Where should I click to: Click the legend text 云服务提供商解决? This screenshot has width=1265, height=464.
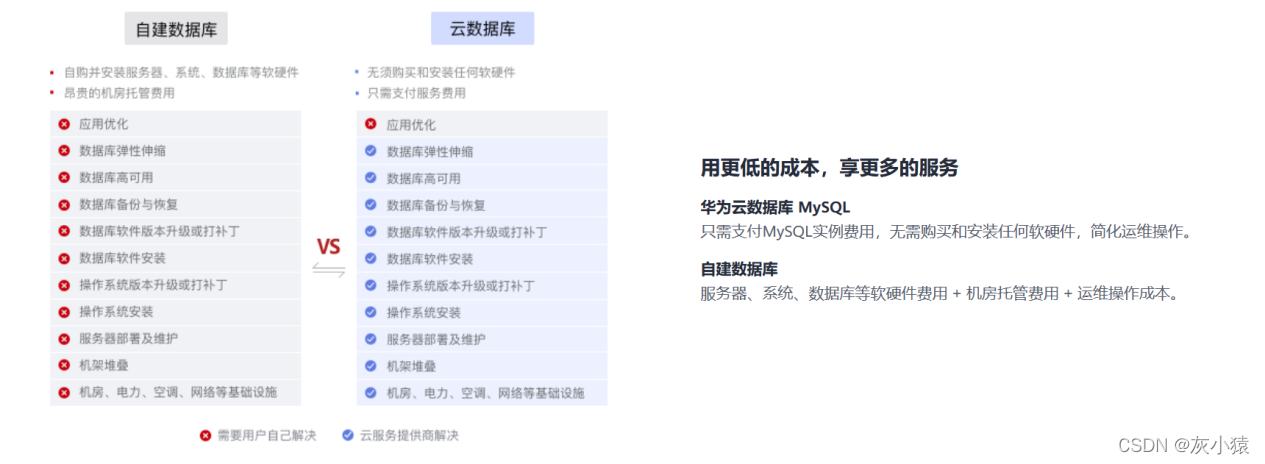click(x=409, y=435)
